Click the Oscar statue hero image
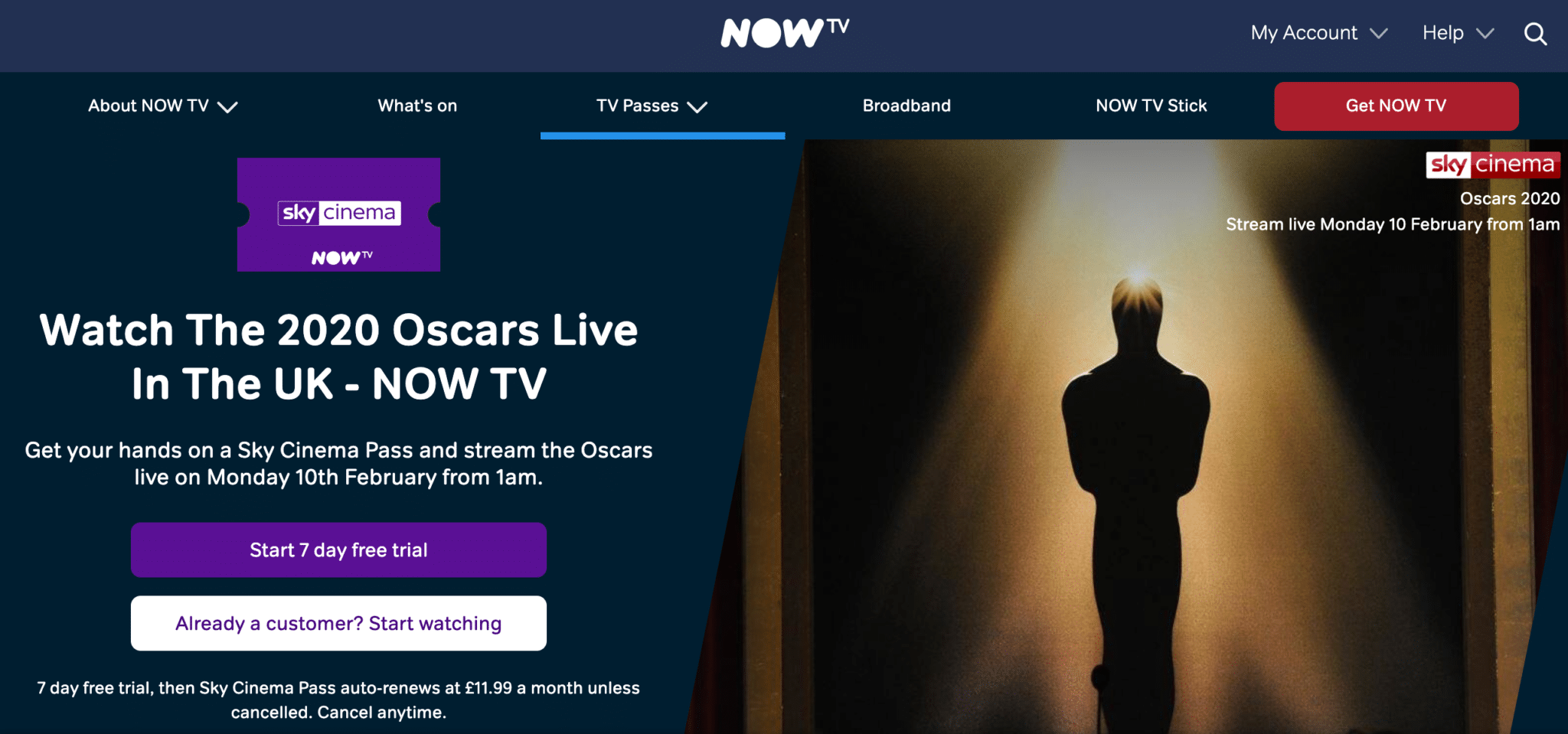 (1133, 459)
